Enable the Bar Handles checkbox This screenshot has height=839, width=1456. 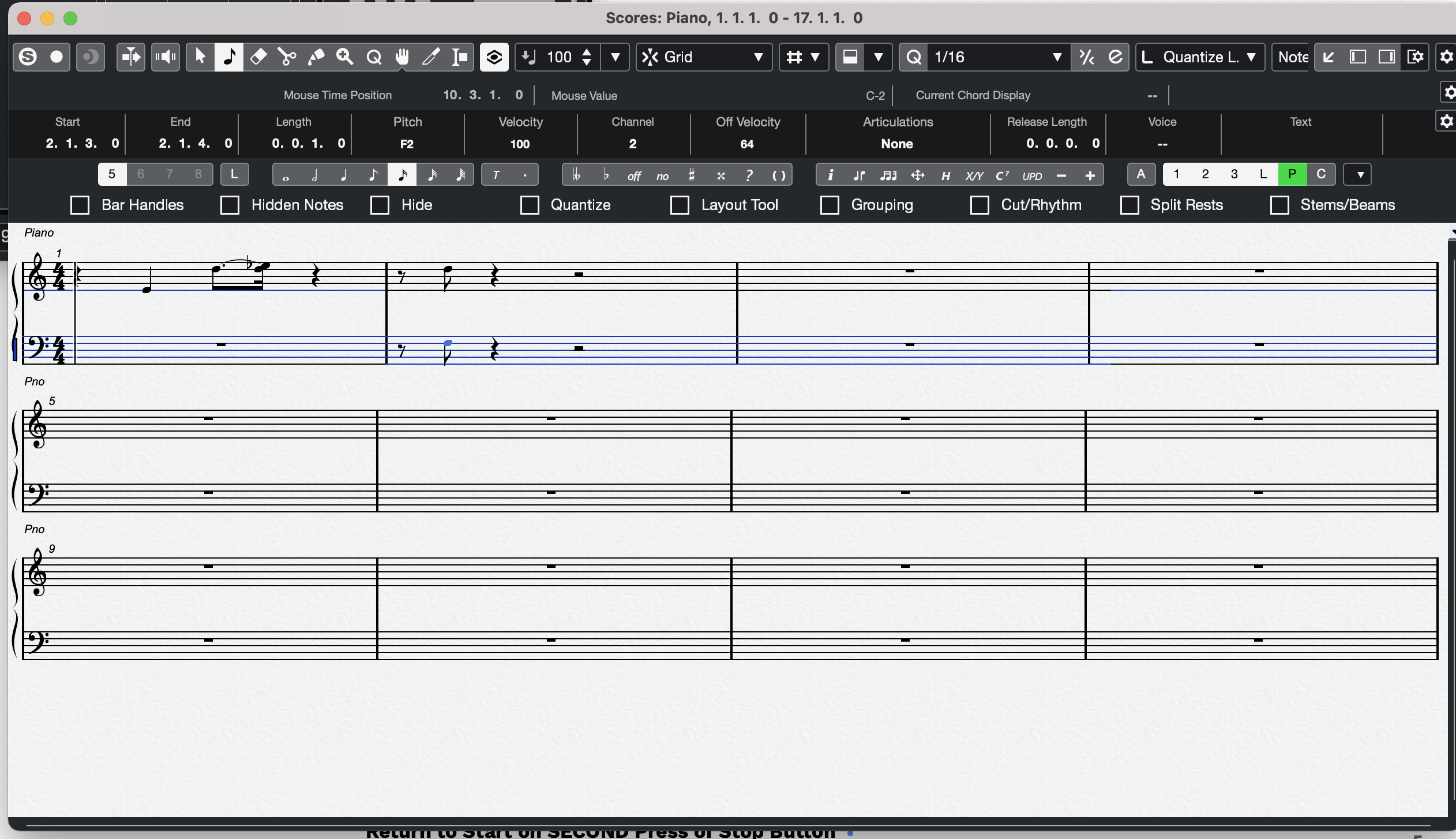point(80,205)
